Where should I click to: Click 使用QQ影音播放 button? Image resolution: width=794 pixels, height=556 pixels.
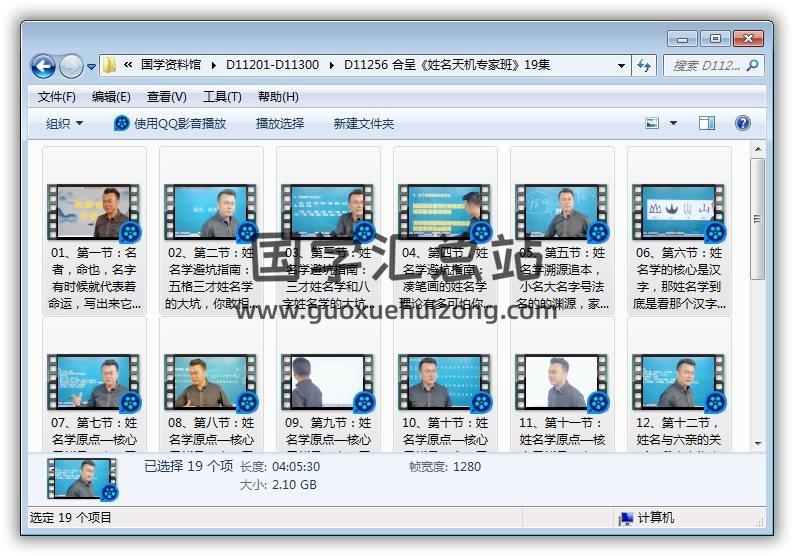coord(170,123)
